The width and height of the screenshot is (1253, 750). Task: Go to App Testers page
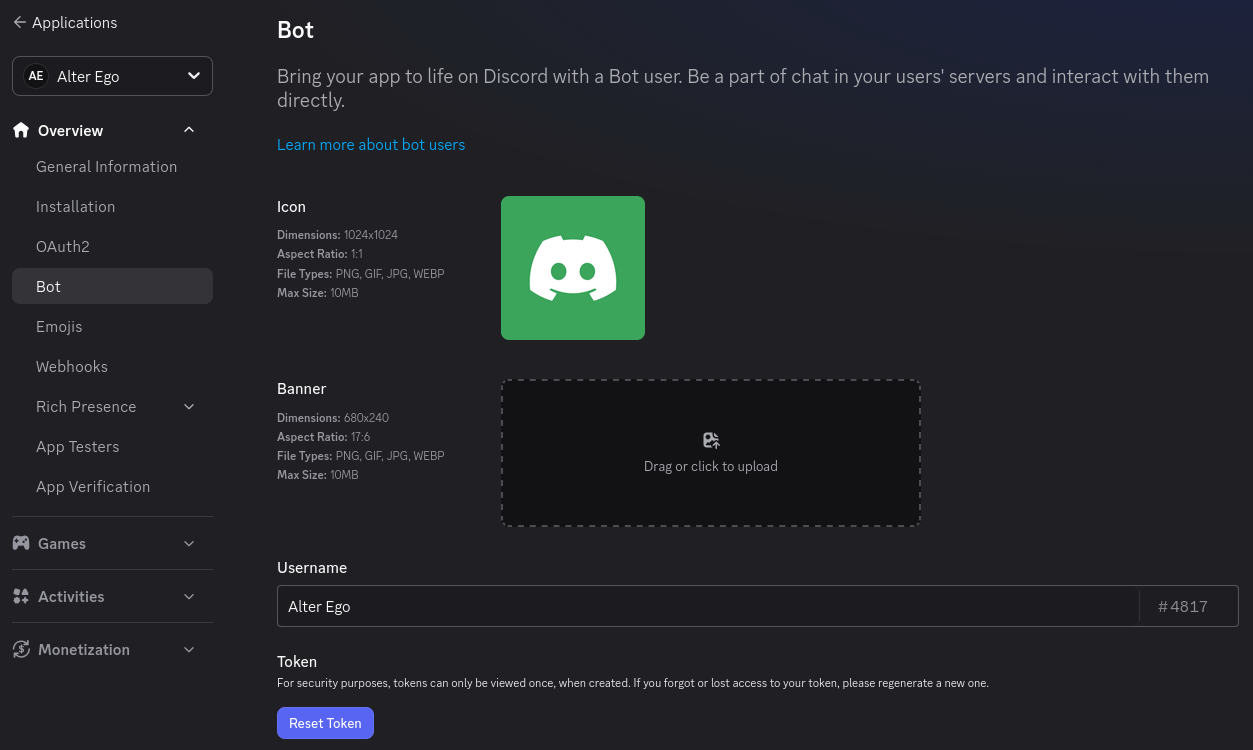(112, 447)
